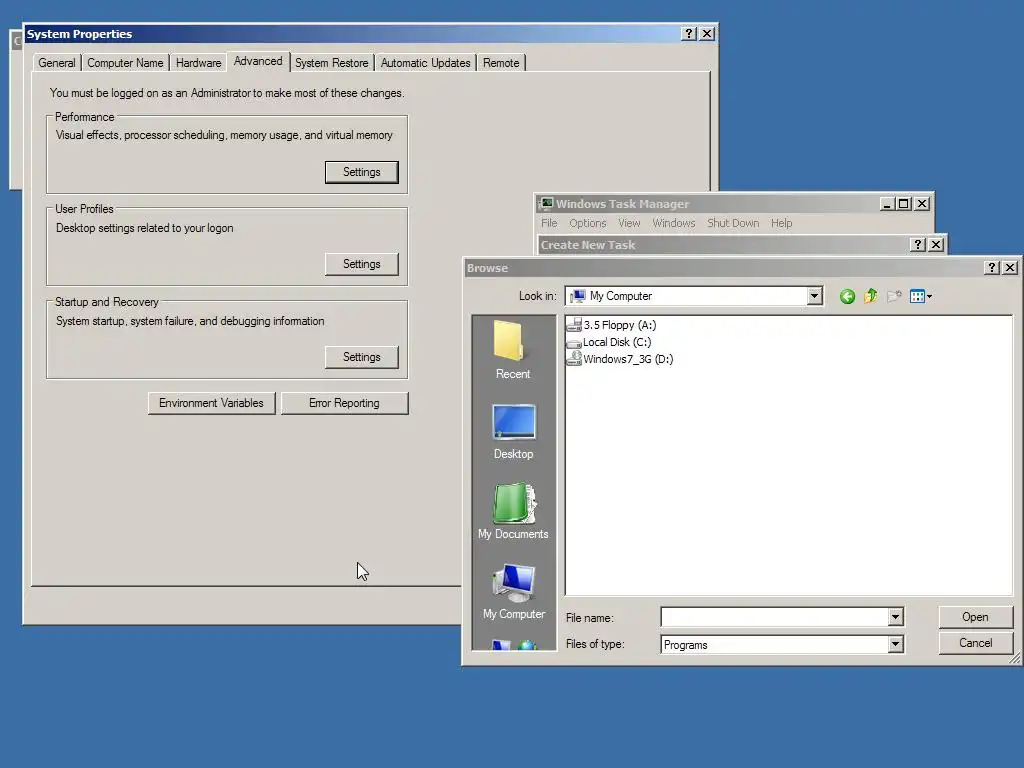Viewport: 1024px width, 768px height.
Task: Select Windows7_3G (D:) drive
Action: (620, 359)
